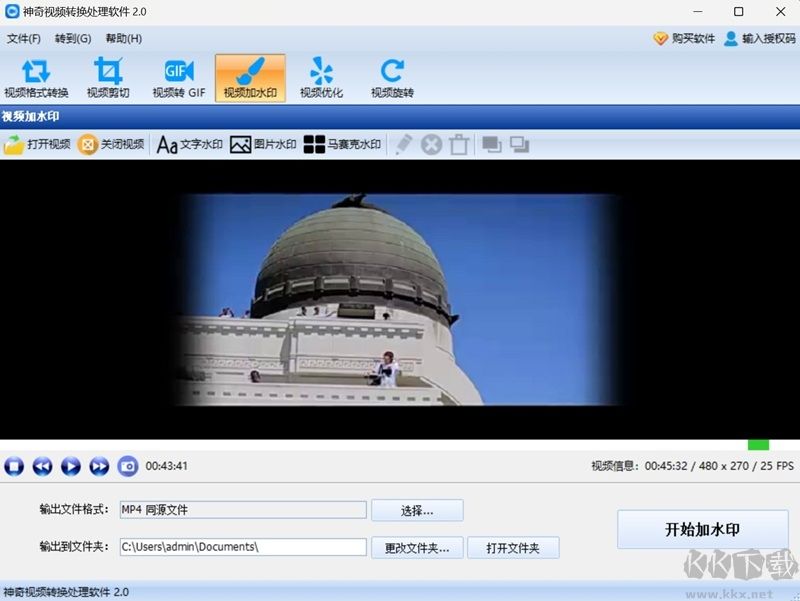This screenshot has height=601, width=800.
Task: Click 打开文件夹 button
Action: 513,548
